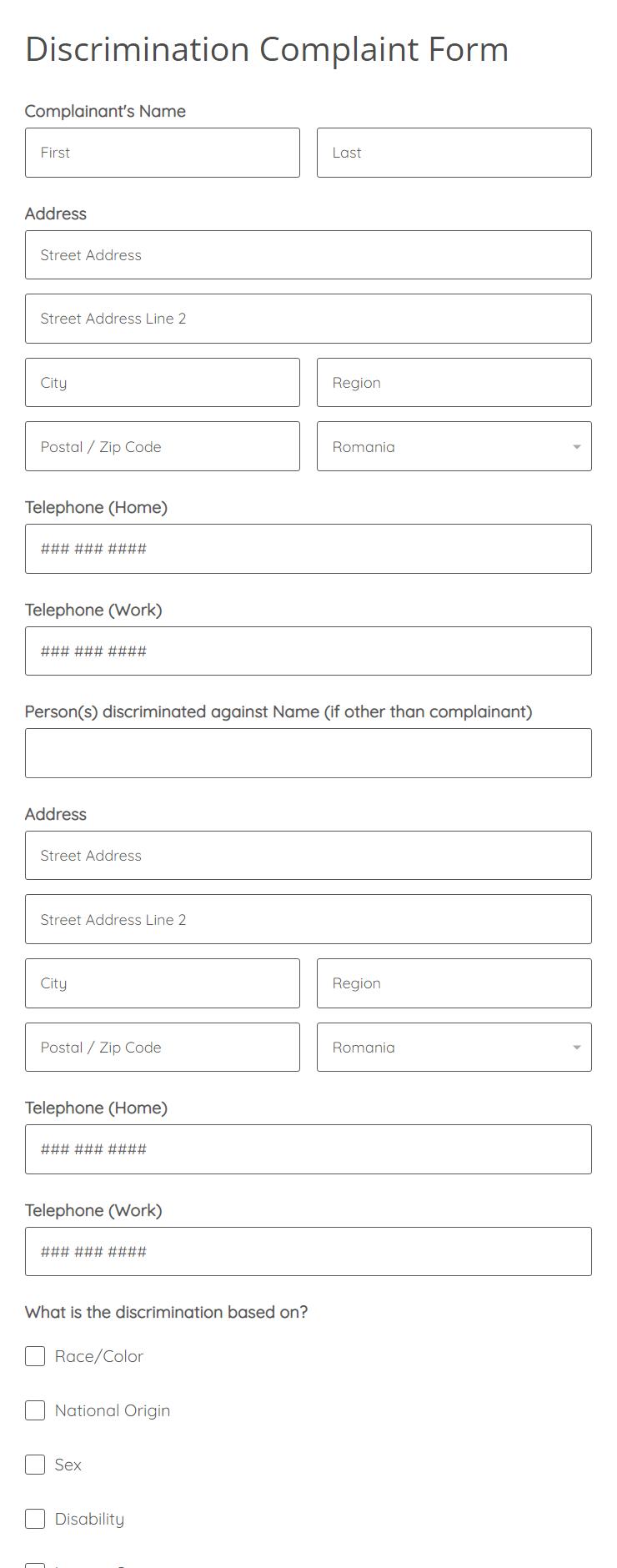Check the Race/Color checkbox
Viewport: 617px width, 1568px height.
pyautogui.click(x=35, y=1356)
